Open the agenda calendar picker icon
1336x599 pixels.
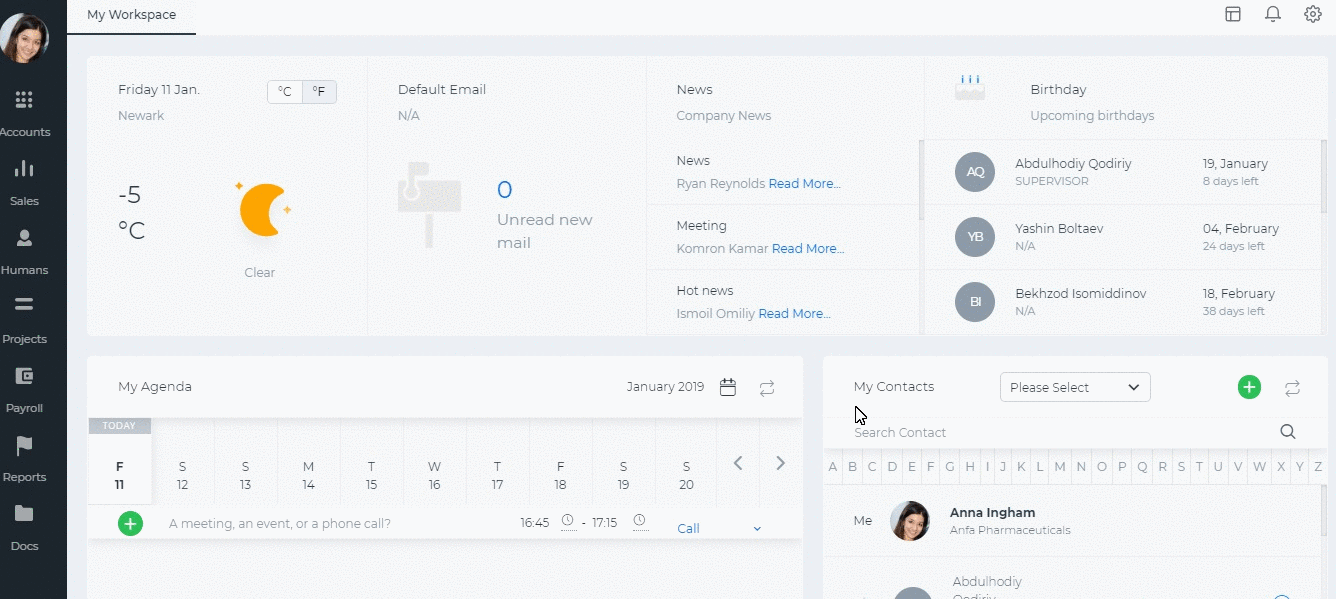point(728,387)
